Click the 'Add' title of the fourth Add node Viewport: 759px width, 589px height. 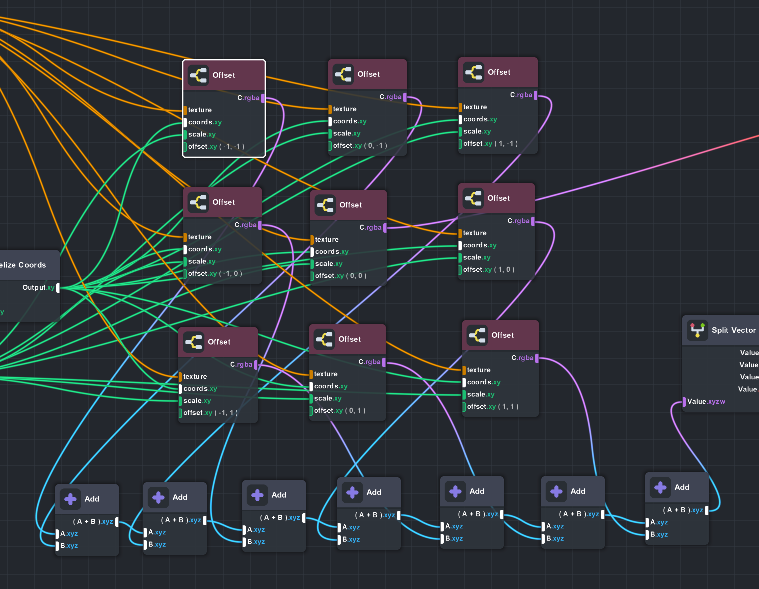coord(374,492)
